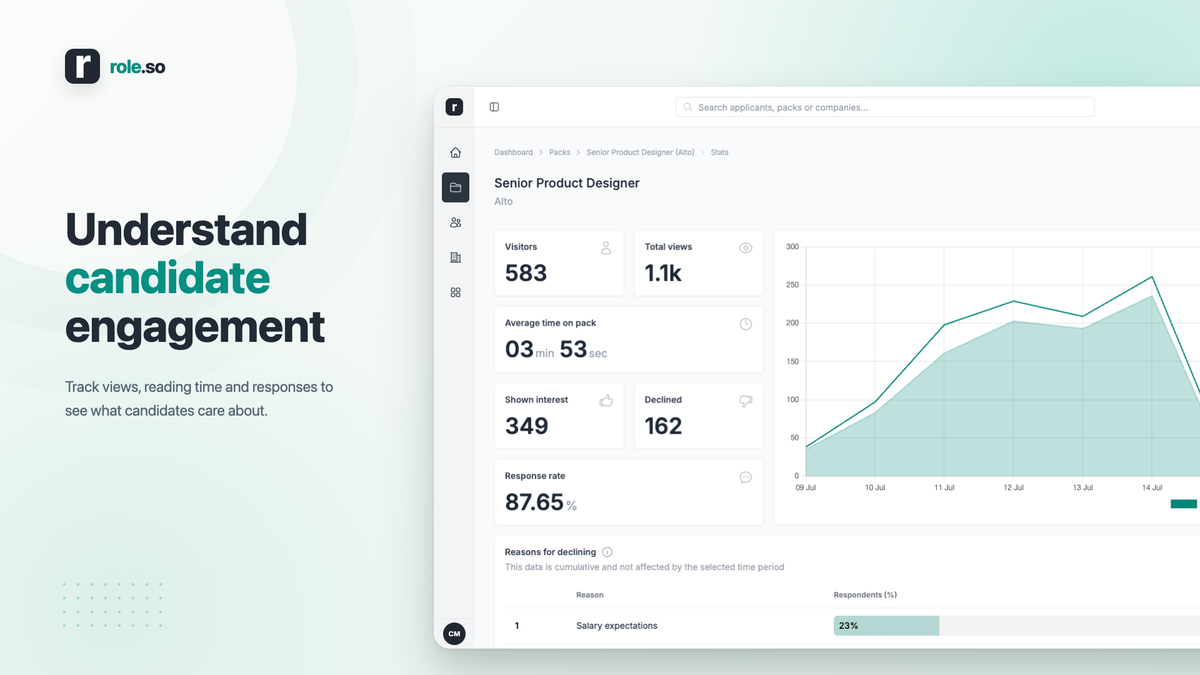
Task: Click the role.so logo in the banner
Action: click(x=115, y=66)
